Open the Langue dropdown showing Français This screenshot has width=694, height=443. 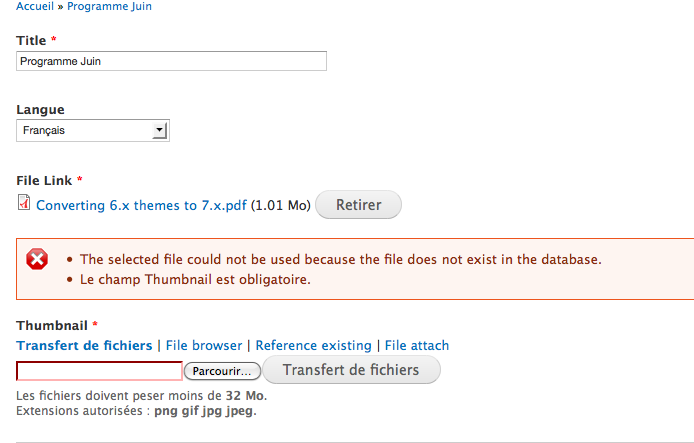tap(93, 130)
